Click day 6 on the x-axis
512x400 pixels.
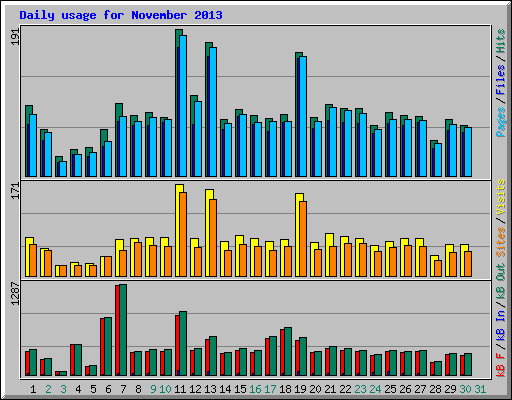[108, 389]
